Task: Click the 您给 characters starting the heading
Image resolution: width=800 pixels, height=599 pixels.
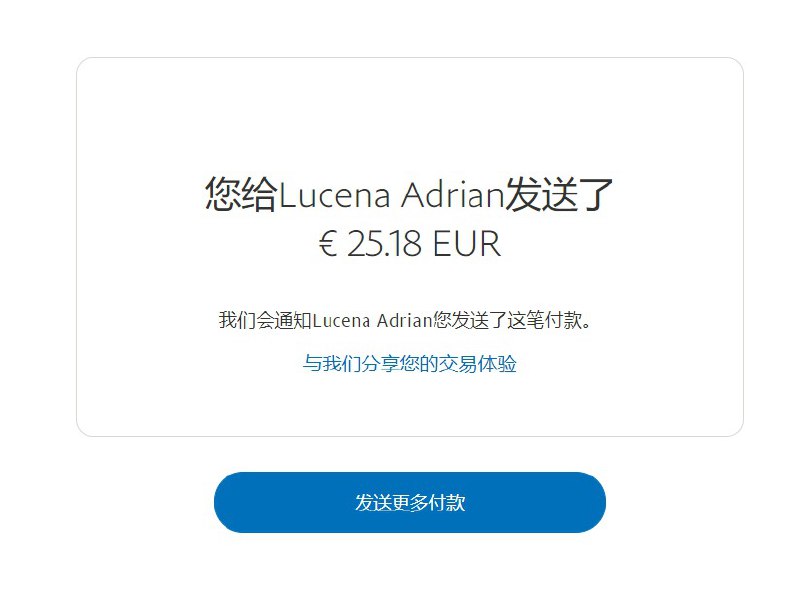Action: tap(241, 194)
